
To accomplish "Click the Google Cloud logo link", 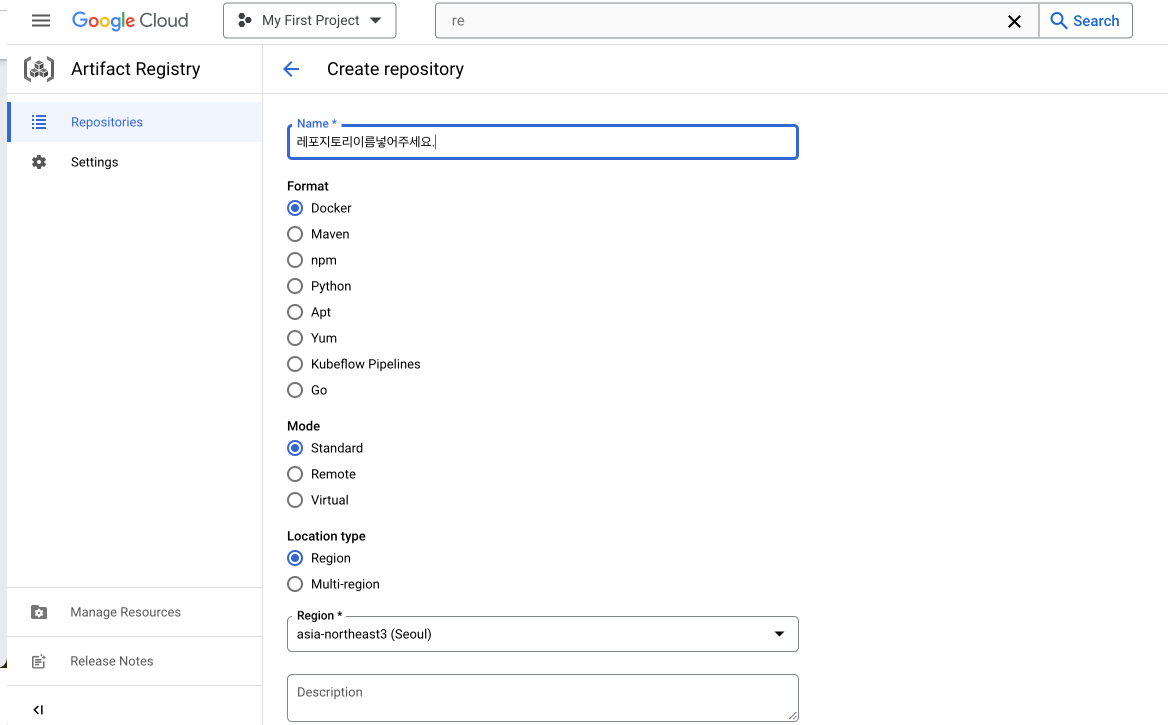I will [130, 21].
